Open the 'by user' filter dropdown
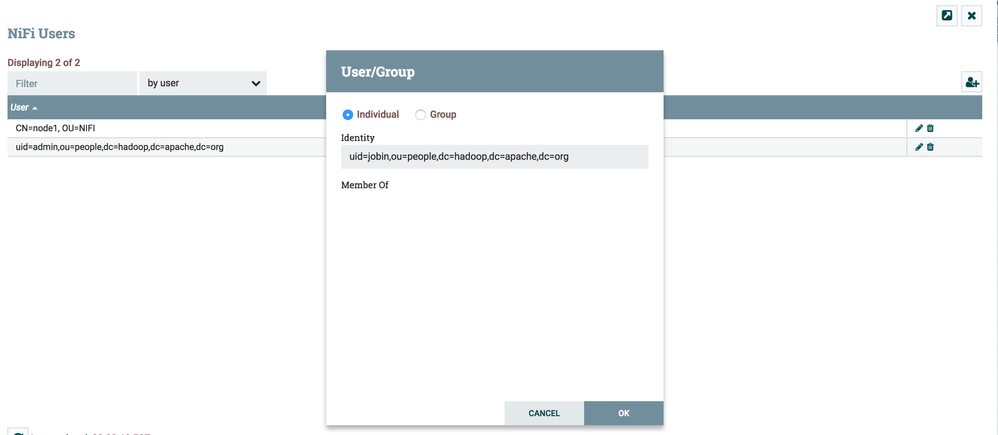The width and height of the screenshot is (998, 435). (x=203, y=83)
